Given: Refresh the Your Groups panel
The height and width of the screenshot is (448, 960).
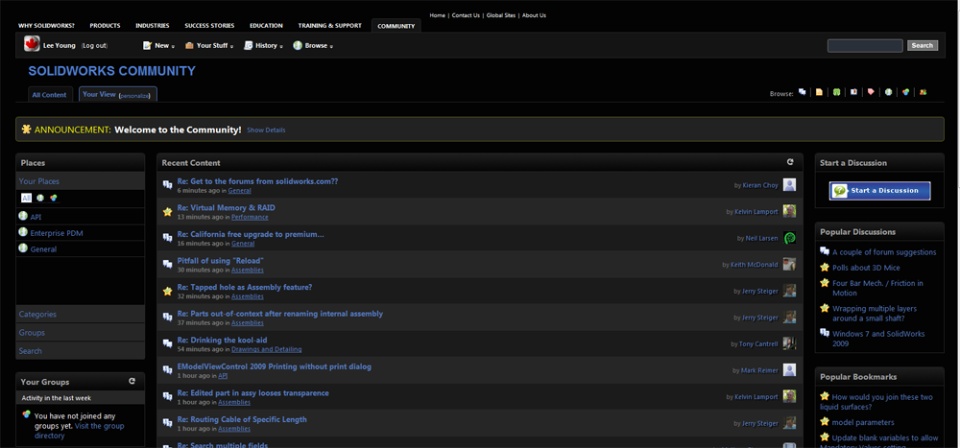Looking at the screenshot, I should [x=132, y=381].
